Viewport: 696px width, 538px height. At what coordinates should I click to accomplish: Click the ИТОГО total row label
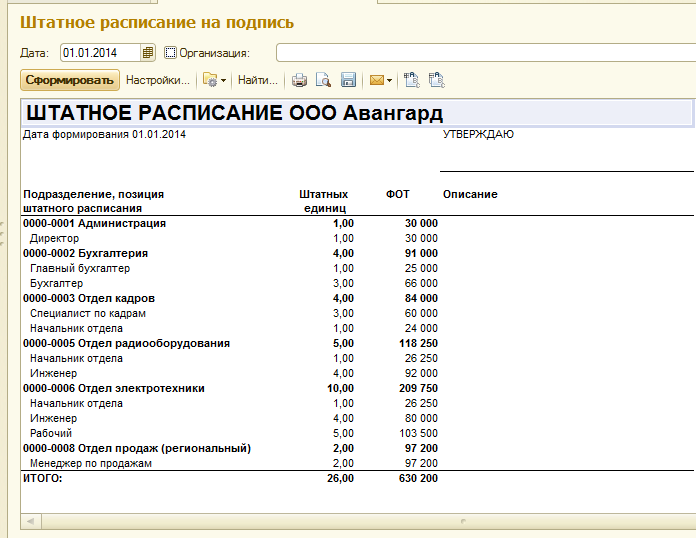tap(42, 479)
